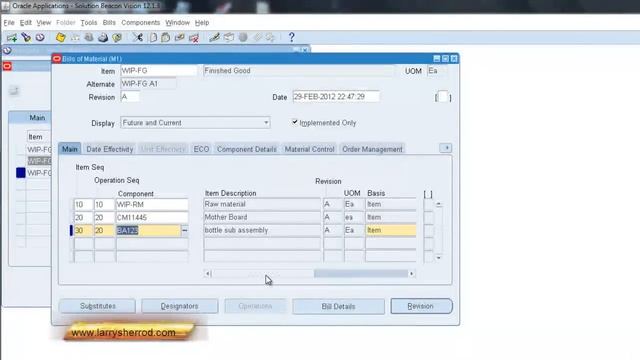Click the Print toolbar icon
This screenshot has height=360, width=640.
103,38
